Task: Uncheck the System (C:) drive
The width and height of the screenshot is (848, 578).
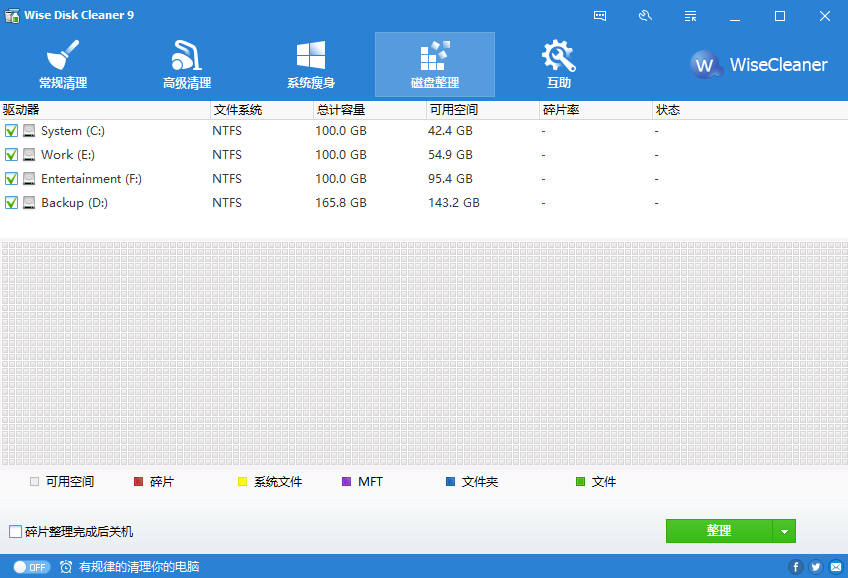Action: point(13,130)
